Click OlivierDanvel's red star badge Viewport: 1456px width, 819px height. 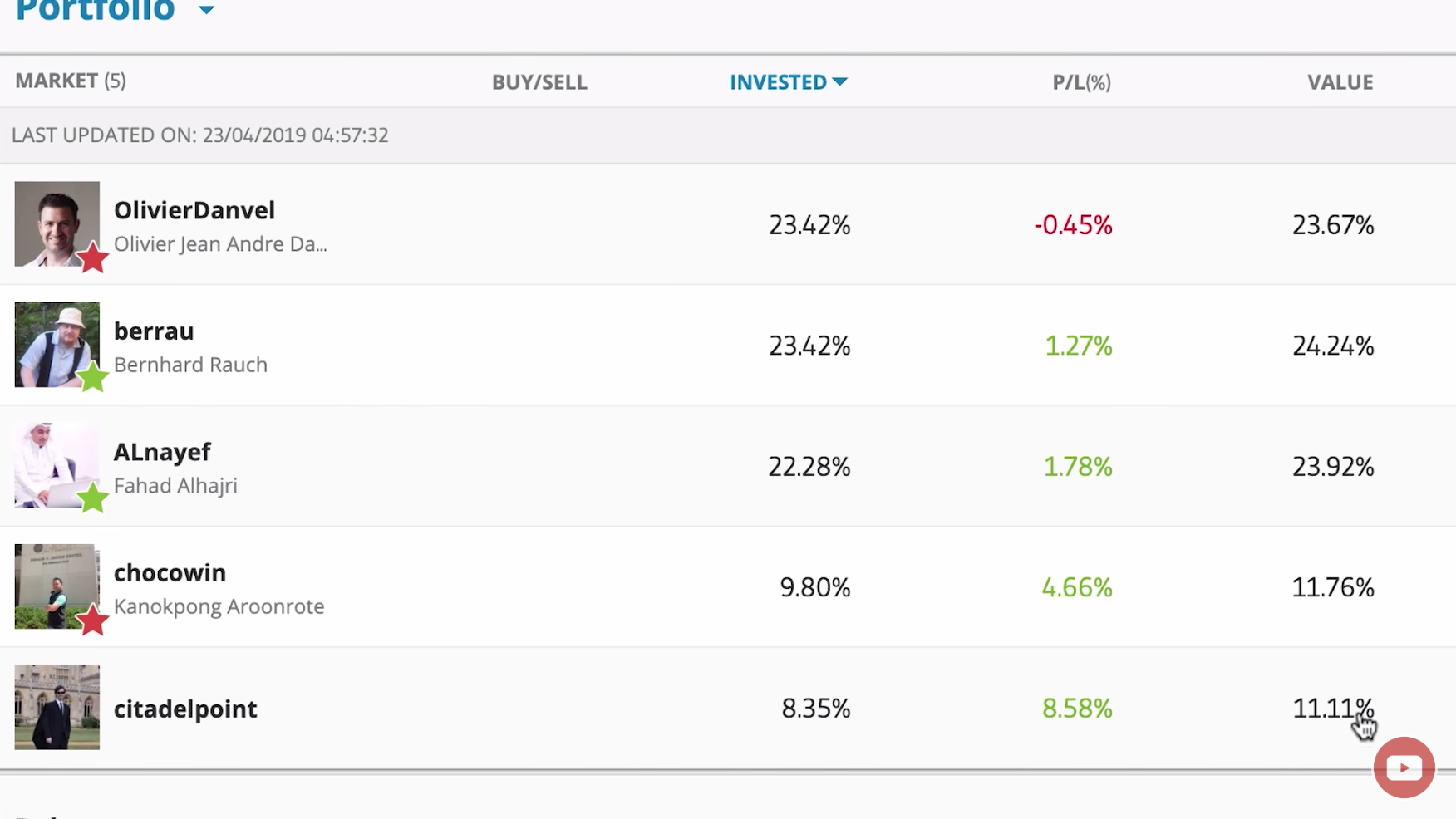point(93,257)
